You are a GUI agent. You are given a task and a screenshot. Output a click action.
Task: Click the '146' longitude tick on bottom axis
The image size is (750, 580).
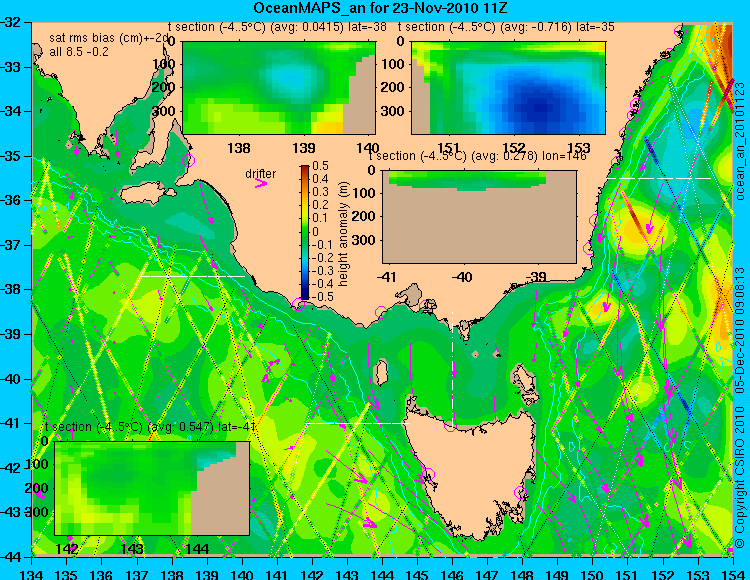point(452,574)
